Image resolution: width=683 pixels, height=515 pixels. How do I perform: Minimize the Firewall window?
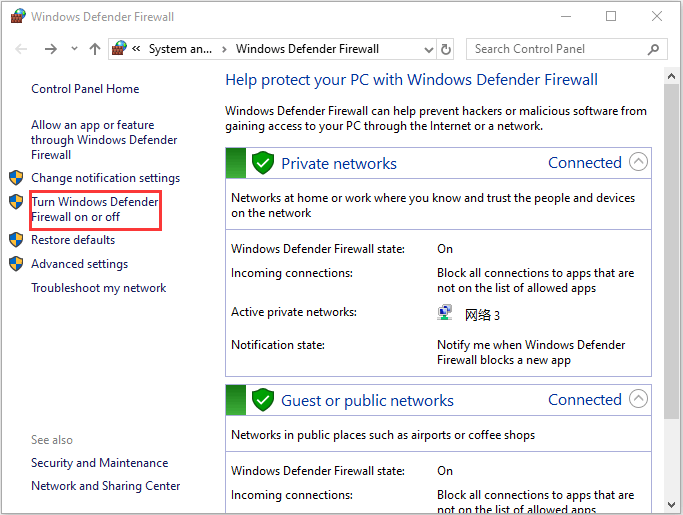click(566, 17)
